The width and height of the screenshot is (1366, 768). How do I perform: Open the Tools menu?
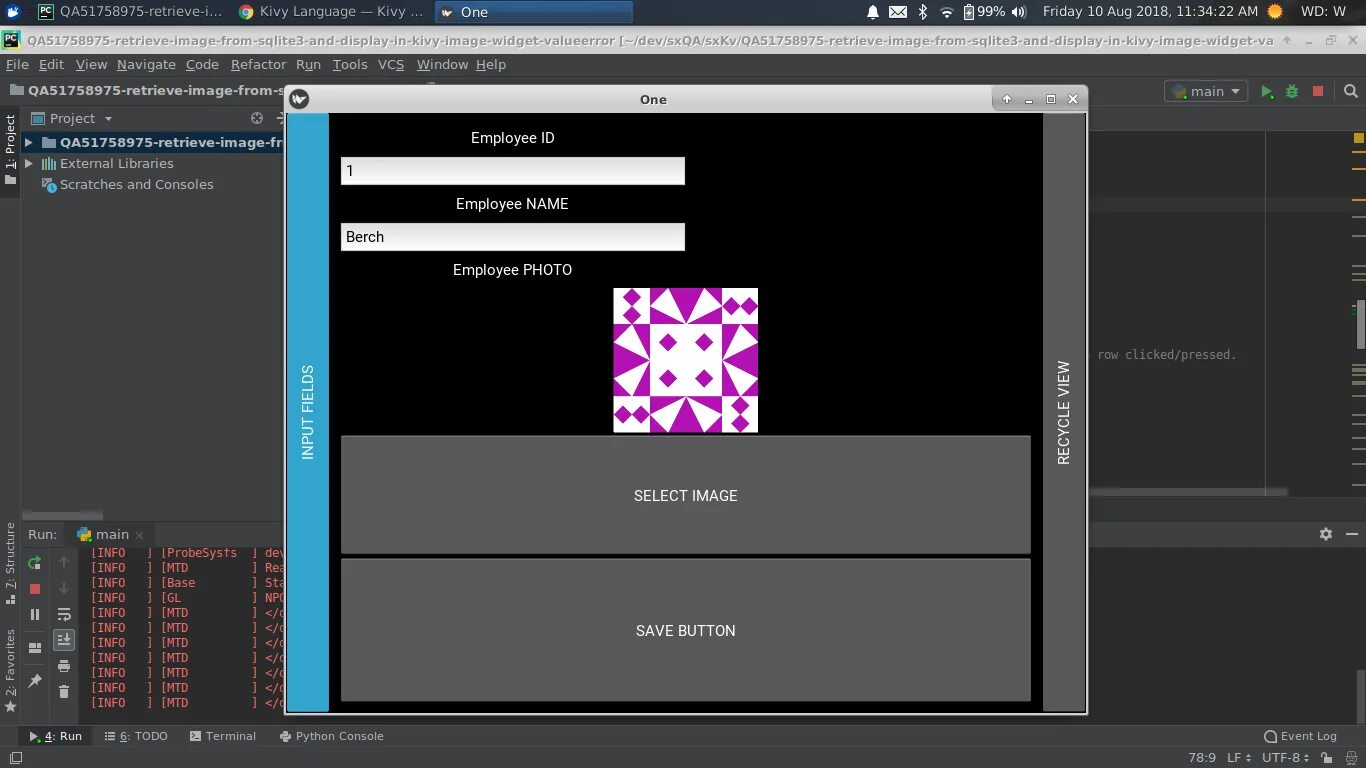350,64
